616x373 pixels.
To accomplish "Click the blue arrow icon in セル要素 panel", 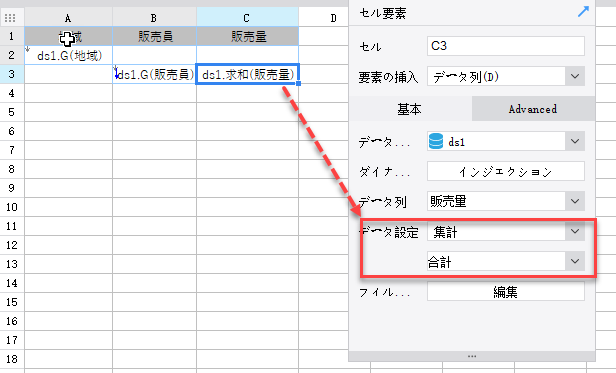I will 583,11.
